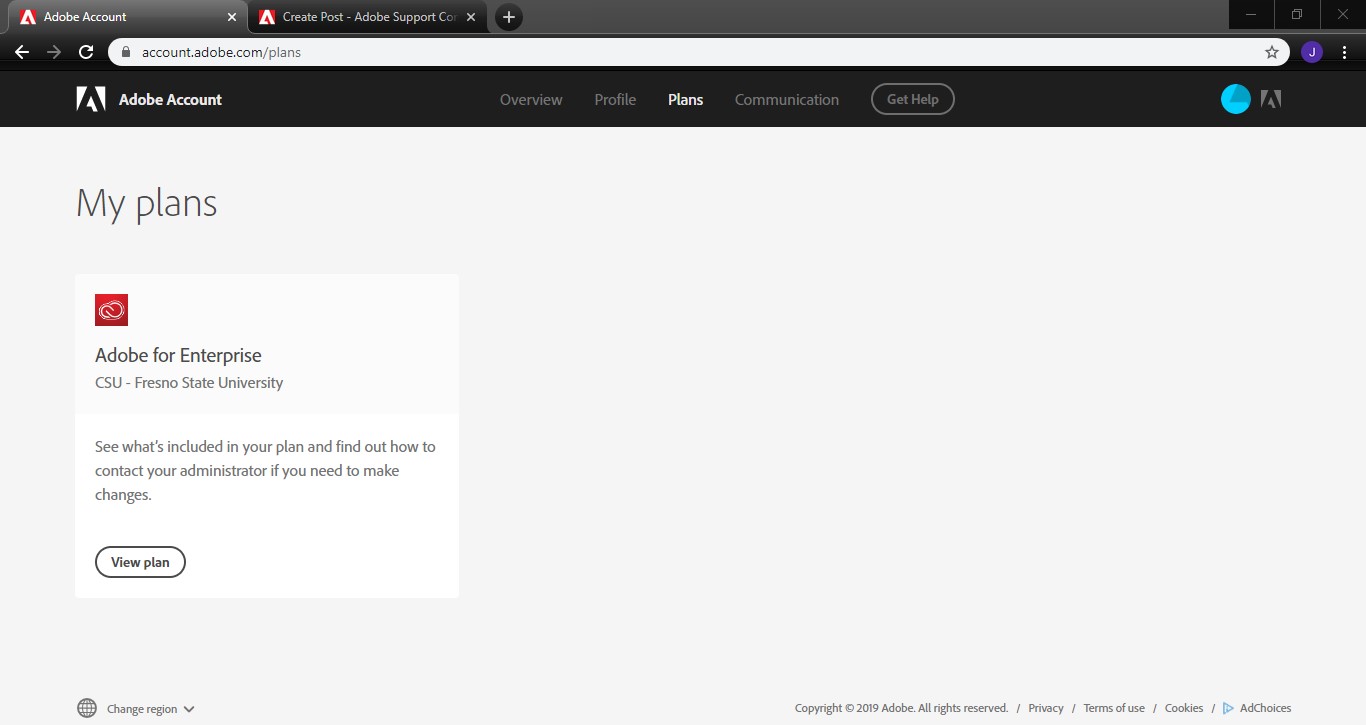Click the My plans heading
Screen dimensions: 1366x725
point(147,203)
